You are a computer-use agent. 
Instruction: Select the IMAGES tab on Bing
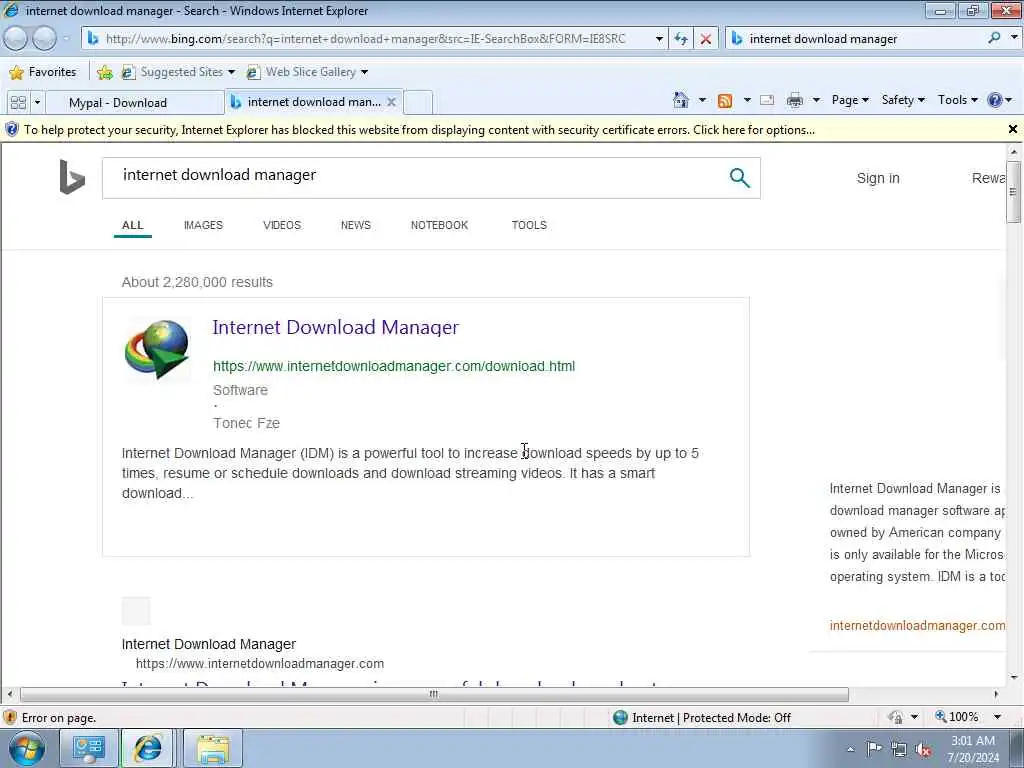[x=203, y=225]
